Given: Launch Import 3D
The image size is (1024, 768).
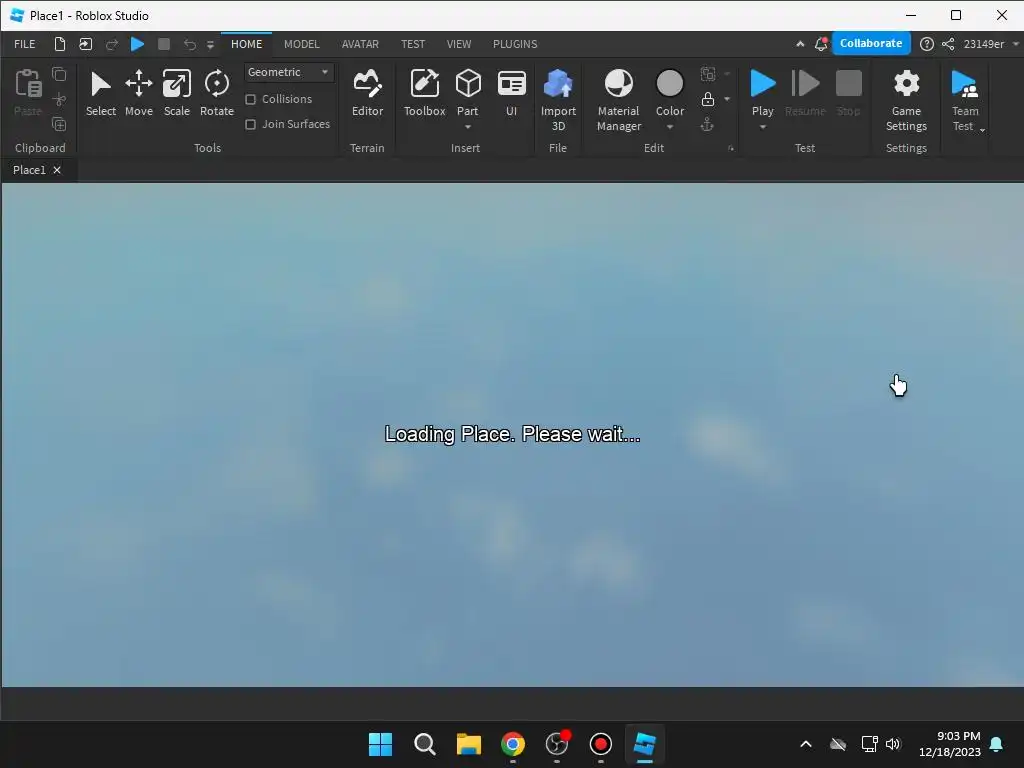Looking at the screenshot, I should tap(558, 100).
